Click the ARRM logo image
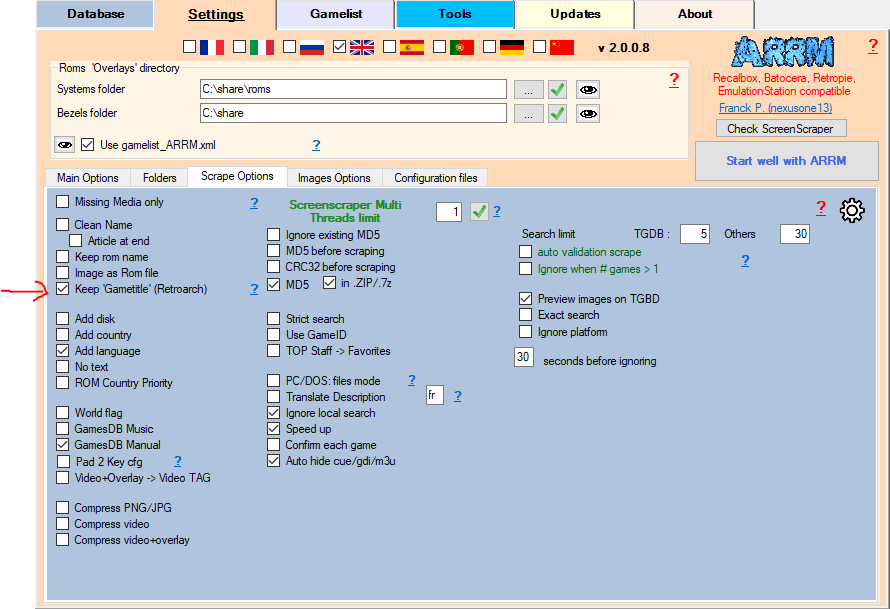This screenshot has height=609, width=890. click(781, 53)
